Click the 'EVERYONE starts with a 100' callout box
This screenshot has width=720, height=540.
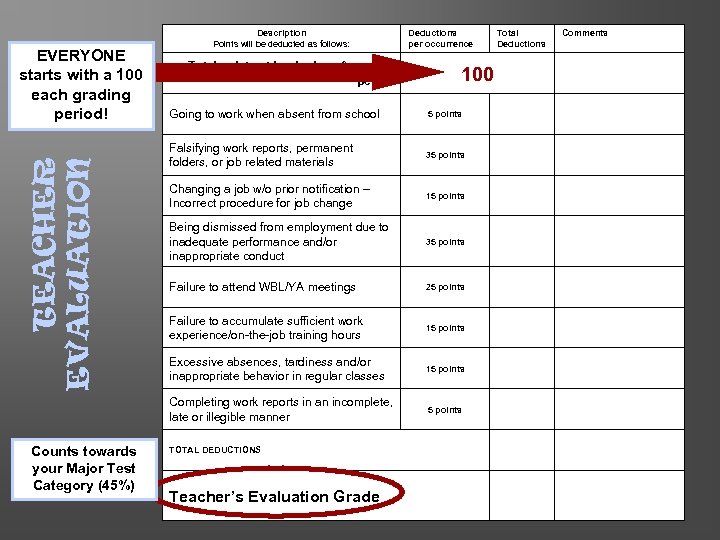pos(81,86)
